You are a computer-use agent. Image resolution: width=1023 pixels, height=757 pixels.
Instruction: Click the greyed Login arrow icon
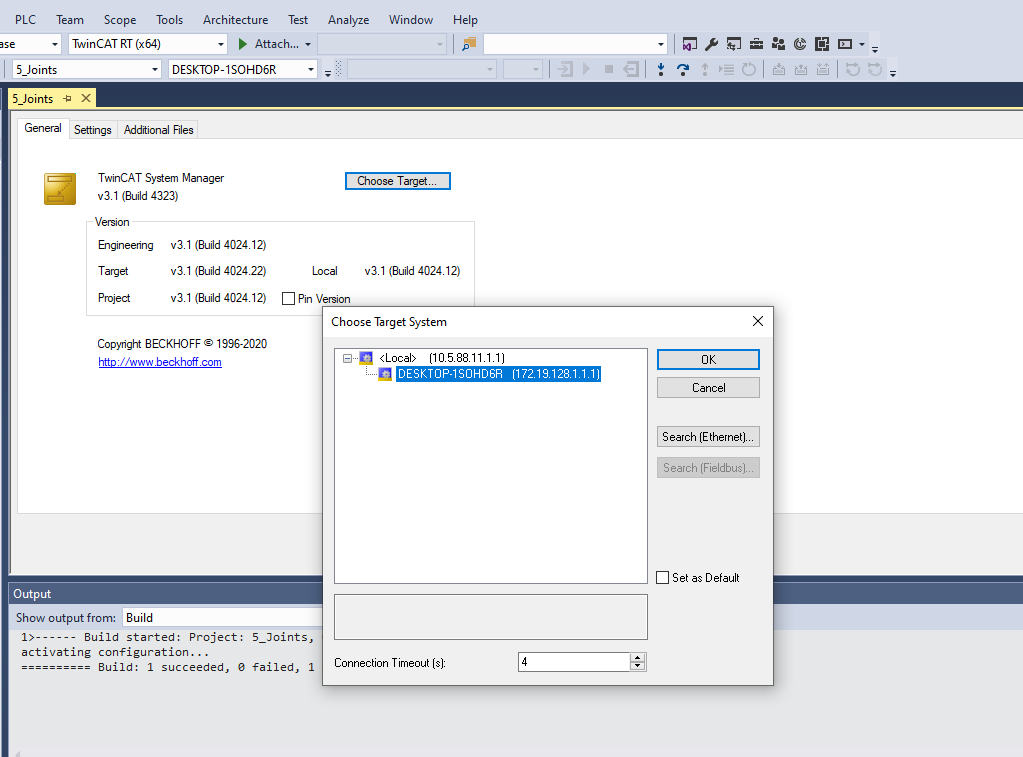coord(565,69)
